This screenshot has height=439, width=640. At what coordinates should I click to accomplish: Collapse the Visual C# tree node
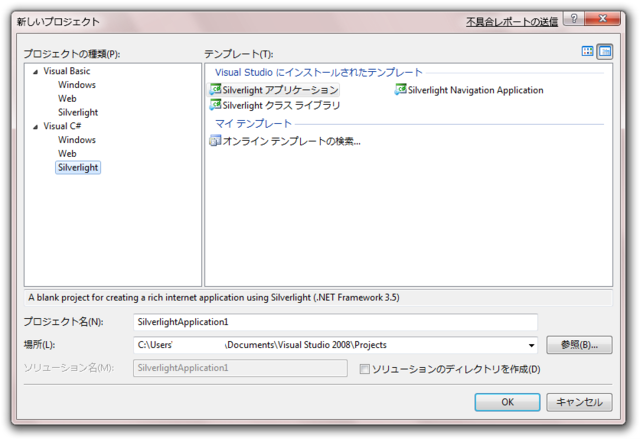36,127
